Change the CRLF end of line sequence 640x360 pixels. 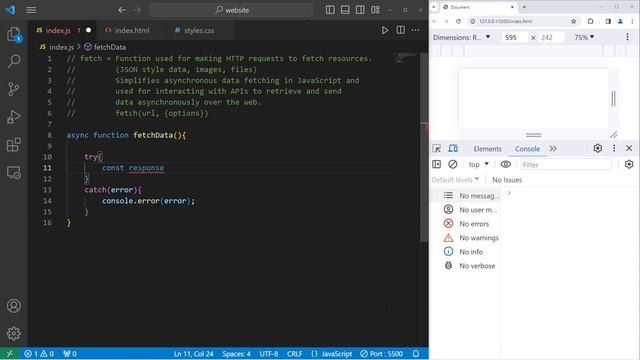click(294, 354)
